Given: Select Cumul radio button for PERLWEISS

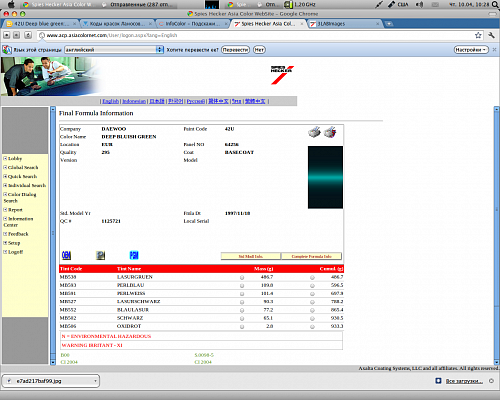Looking at the screenshot, I should tap(312, 294).
